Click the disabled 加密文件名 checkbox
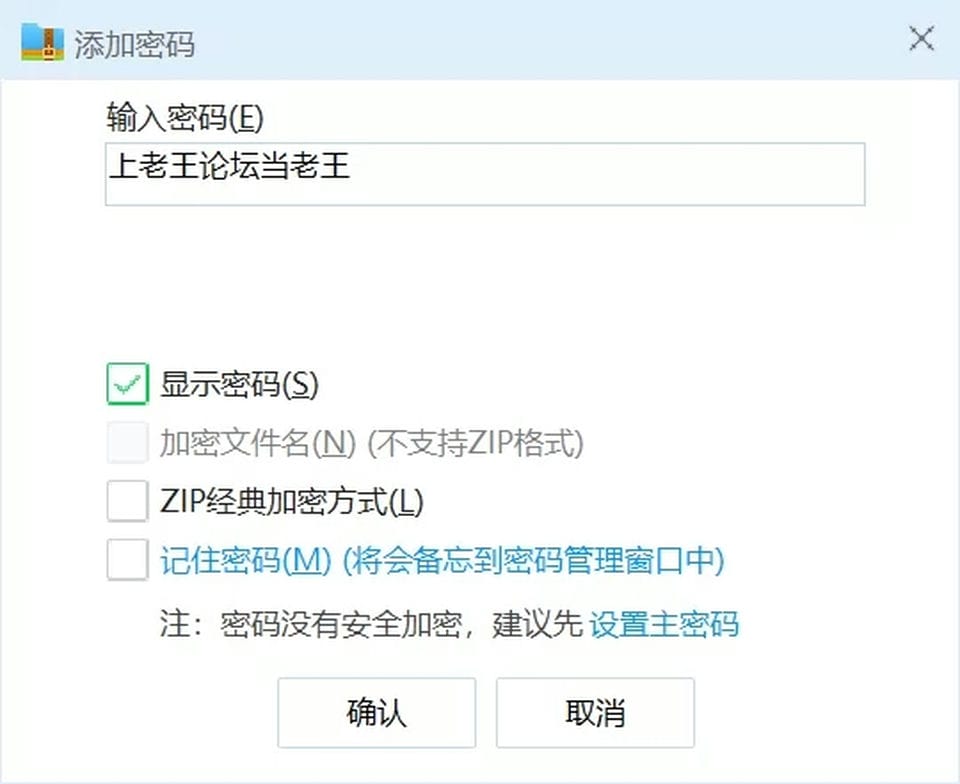The height and width of the screenshot is (784, 960). tap(127, 442)
